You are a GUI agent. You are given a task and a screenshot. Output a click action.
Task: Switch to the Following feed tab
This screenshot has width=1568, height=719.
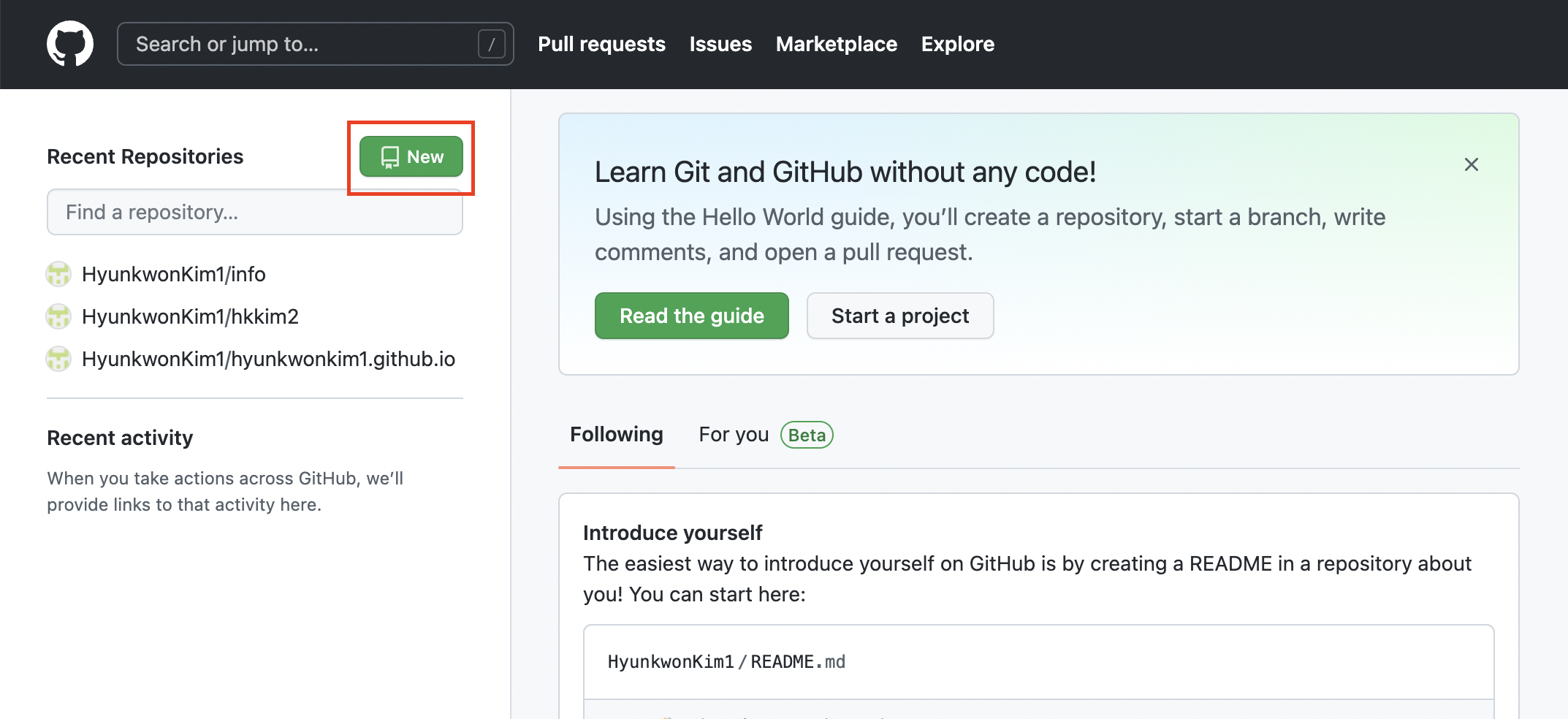click(617, 435)
